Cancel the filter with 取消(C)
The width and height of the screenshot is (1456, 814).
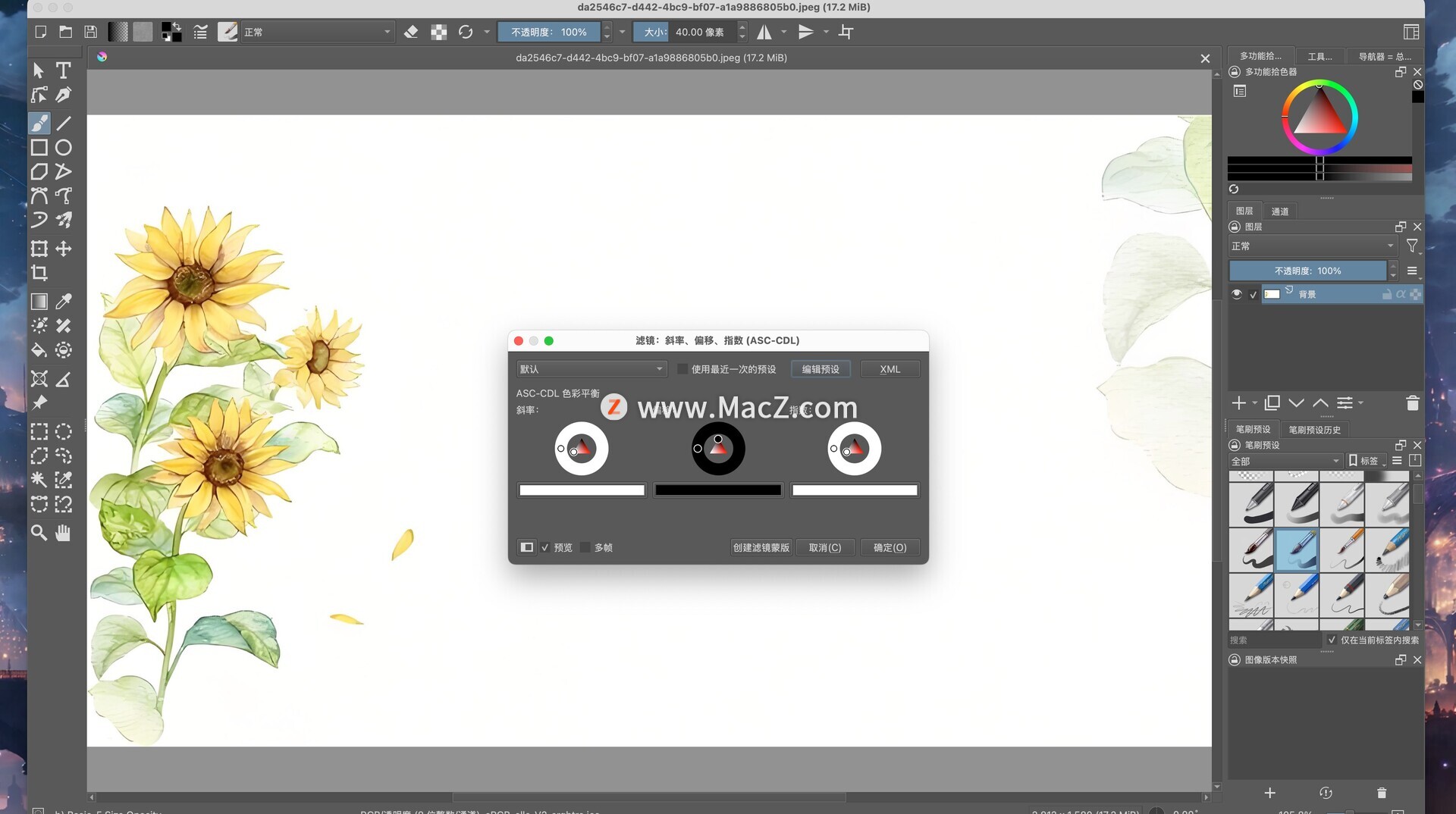825,547
